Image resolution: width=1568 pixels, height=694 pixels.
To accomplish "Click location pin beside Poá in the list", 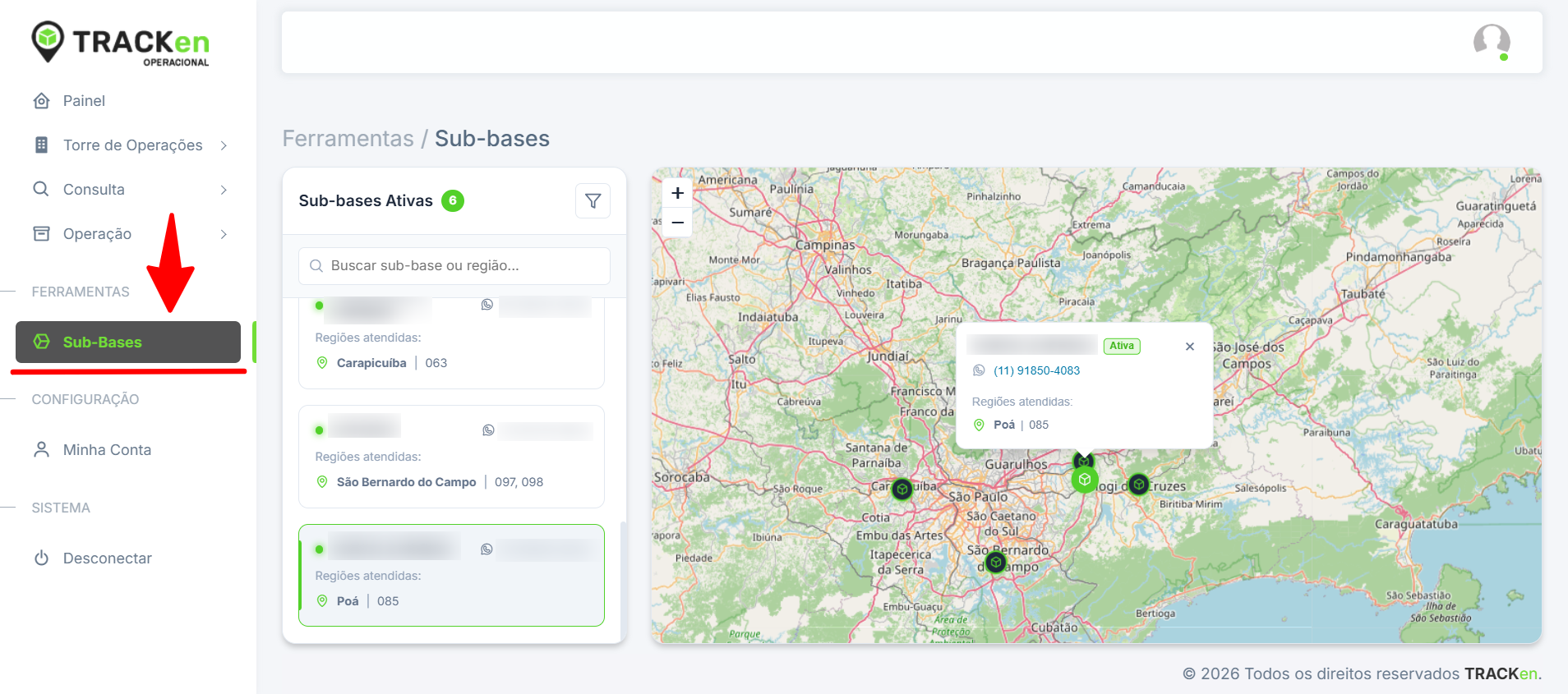I will coord(322,601).
